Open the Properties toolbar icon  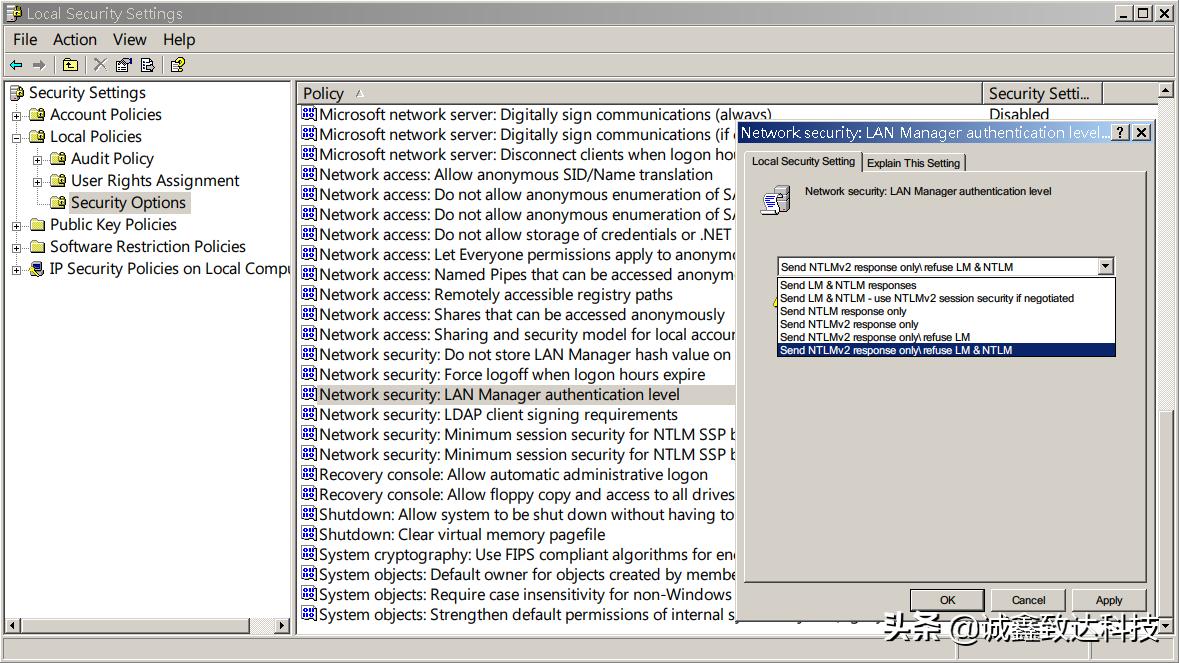pyautogui.click(x=123, y=65)
